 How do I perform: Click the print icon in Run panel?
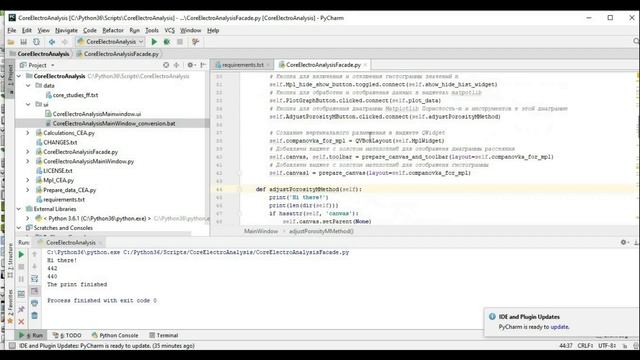(x=35, y=303)
